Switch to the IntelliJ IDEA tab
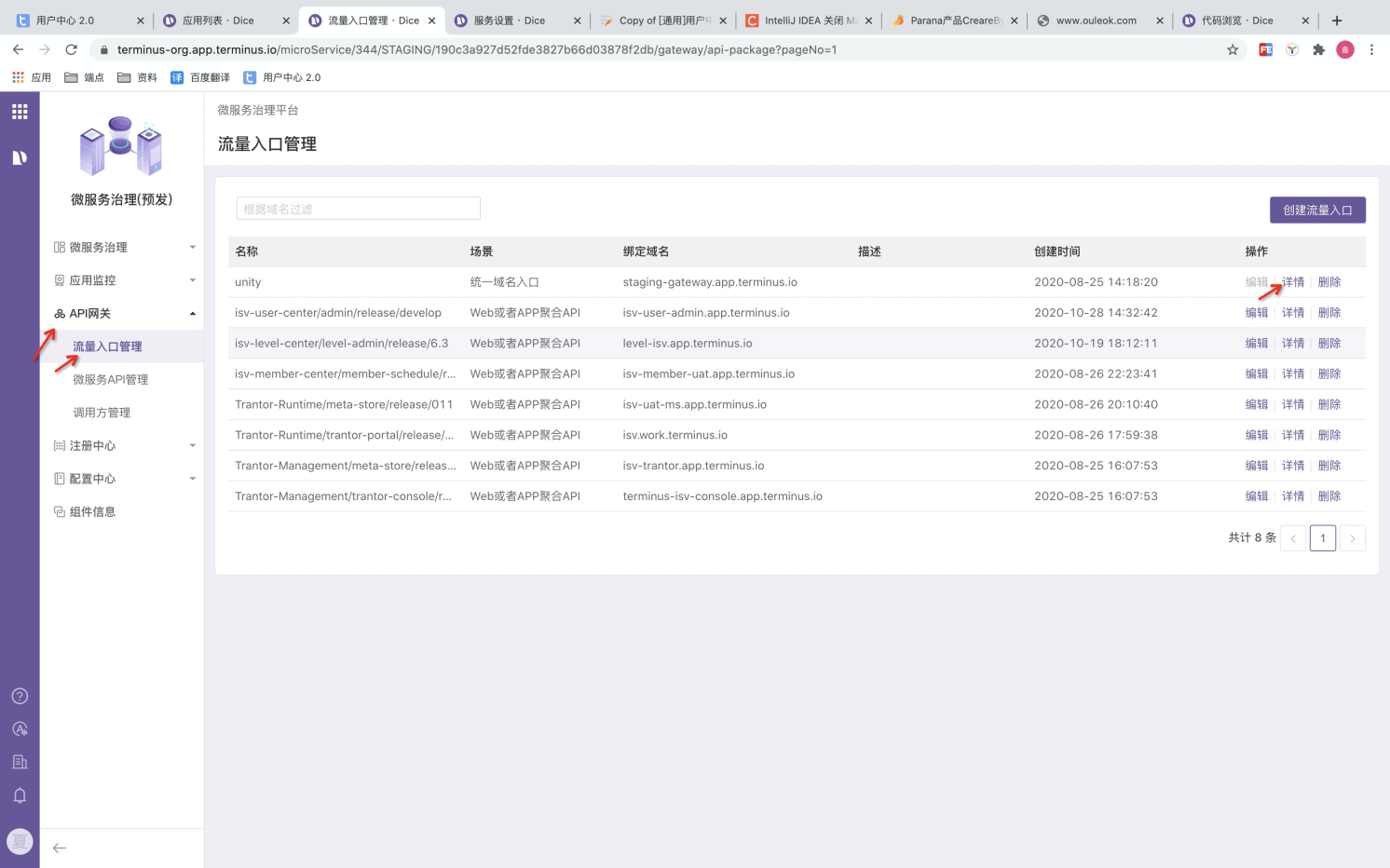Screen dimensions: 1390x868 (x=809, y=20)
